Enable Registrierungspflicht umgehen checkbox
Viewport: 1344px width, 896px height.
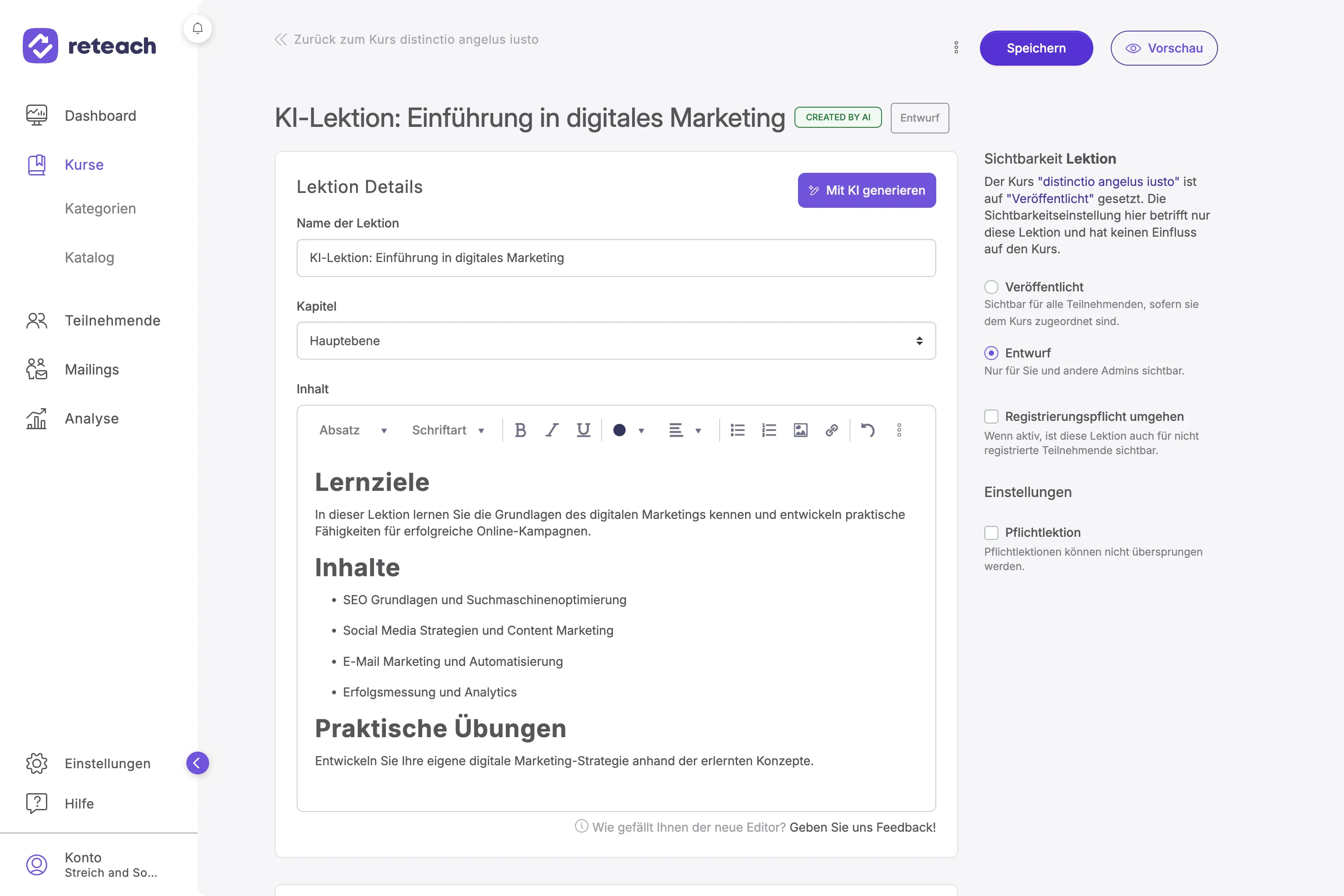click(x=991, y=416)
